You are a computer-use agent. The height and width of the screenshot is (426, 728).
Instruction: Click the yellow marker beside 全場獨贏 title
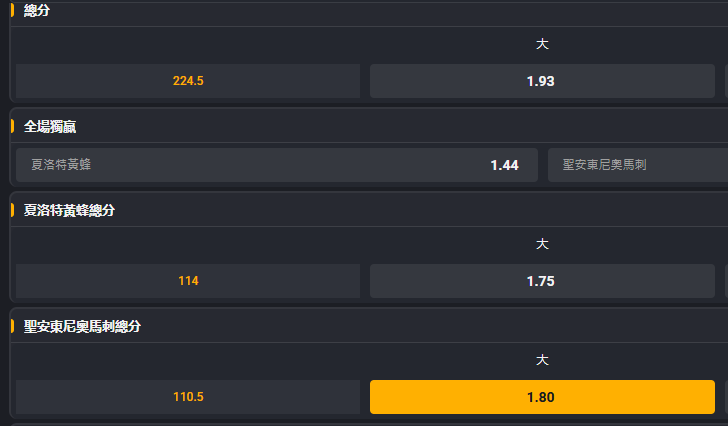pyautogui.click(x=12, y=127)
